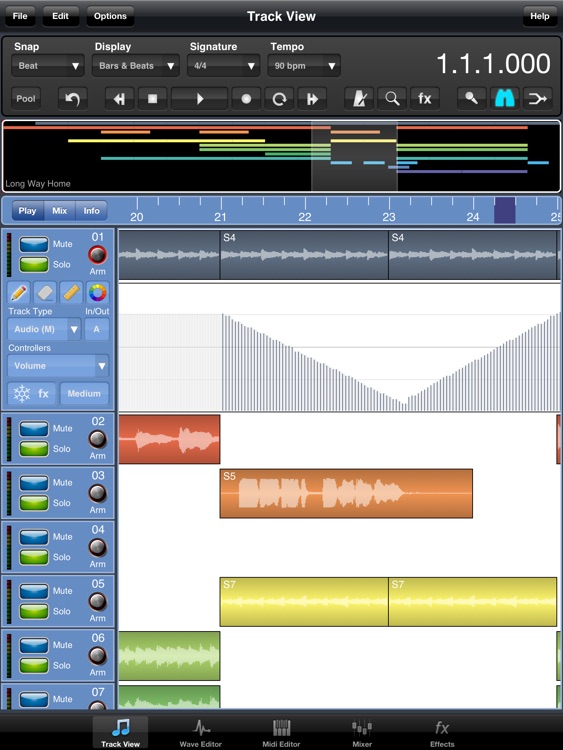Solo track 01

click(x=33, y=265)
